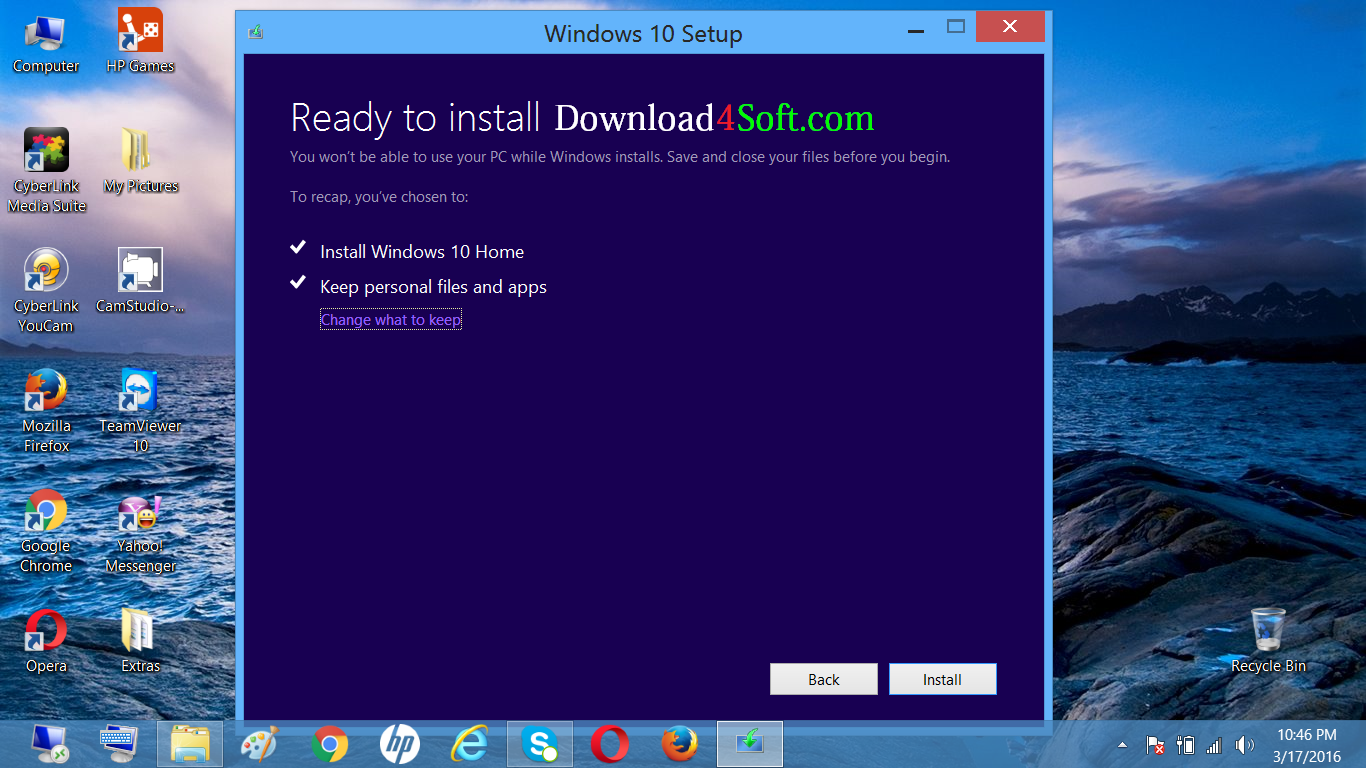
Task: Launch Internet Explorer from taskbar
Action: coord(470,744)
